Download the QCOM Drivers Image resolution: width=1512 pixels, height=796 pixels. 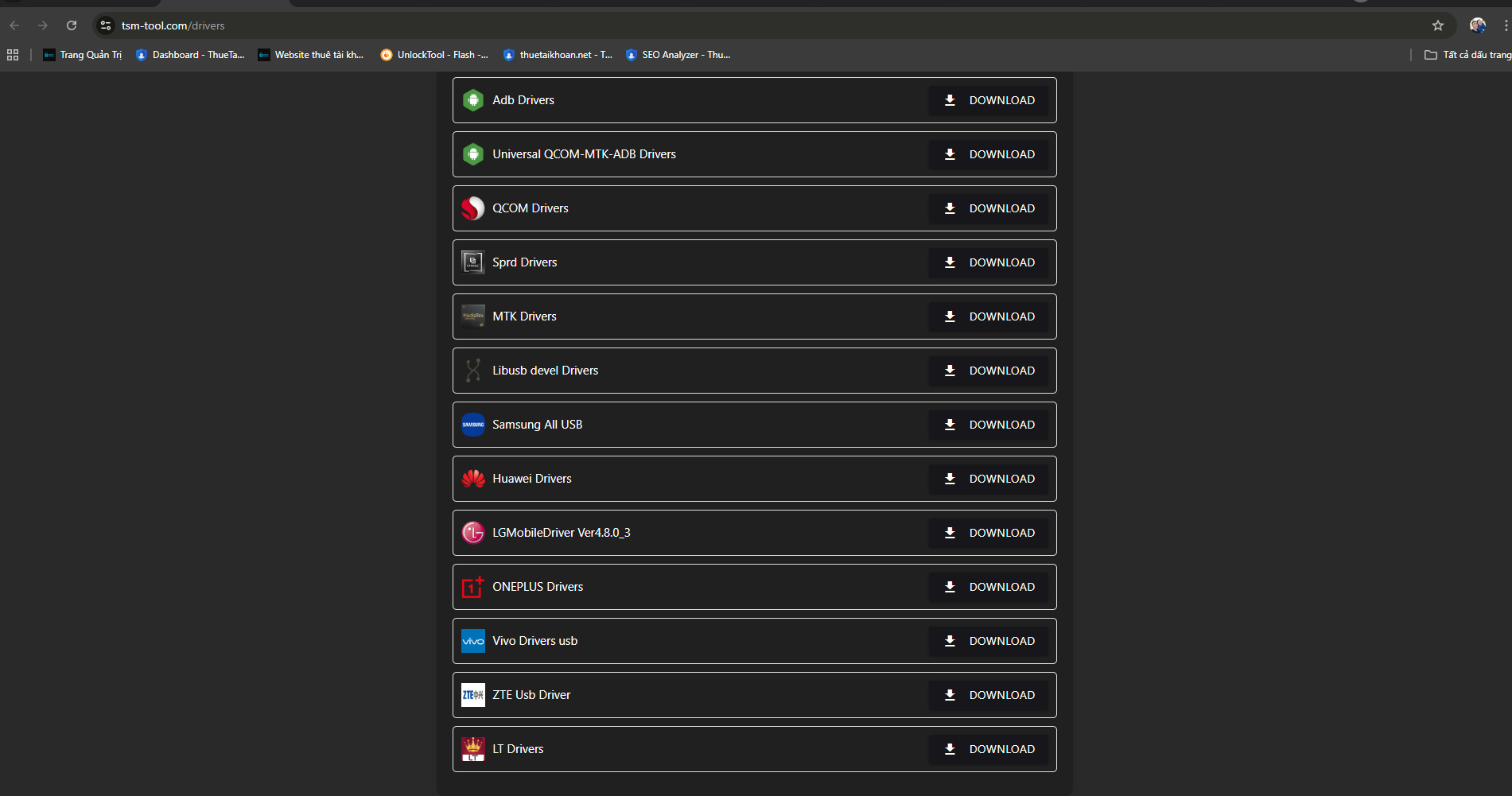[989, 208]
